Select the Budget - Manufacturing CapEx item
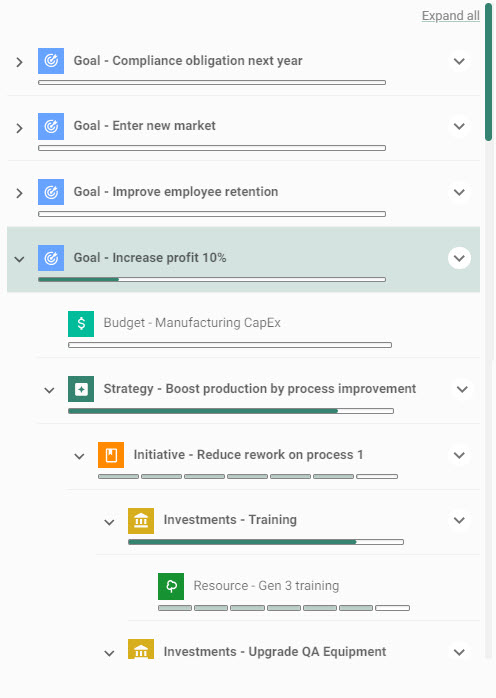 tap(258, 325)
